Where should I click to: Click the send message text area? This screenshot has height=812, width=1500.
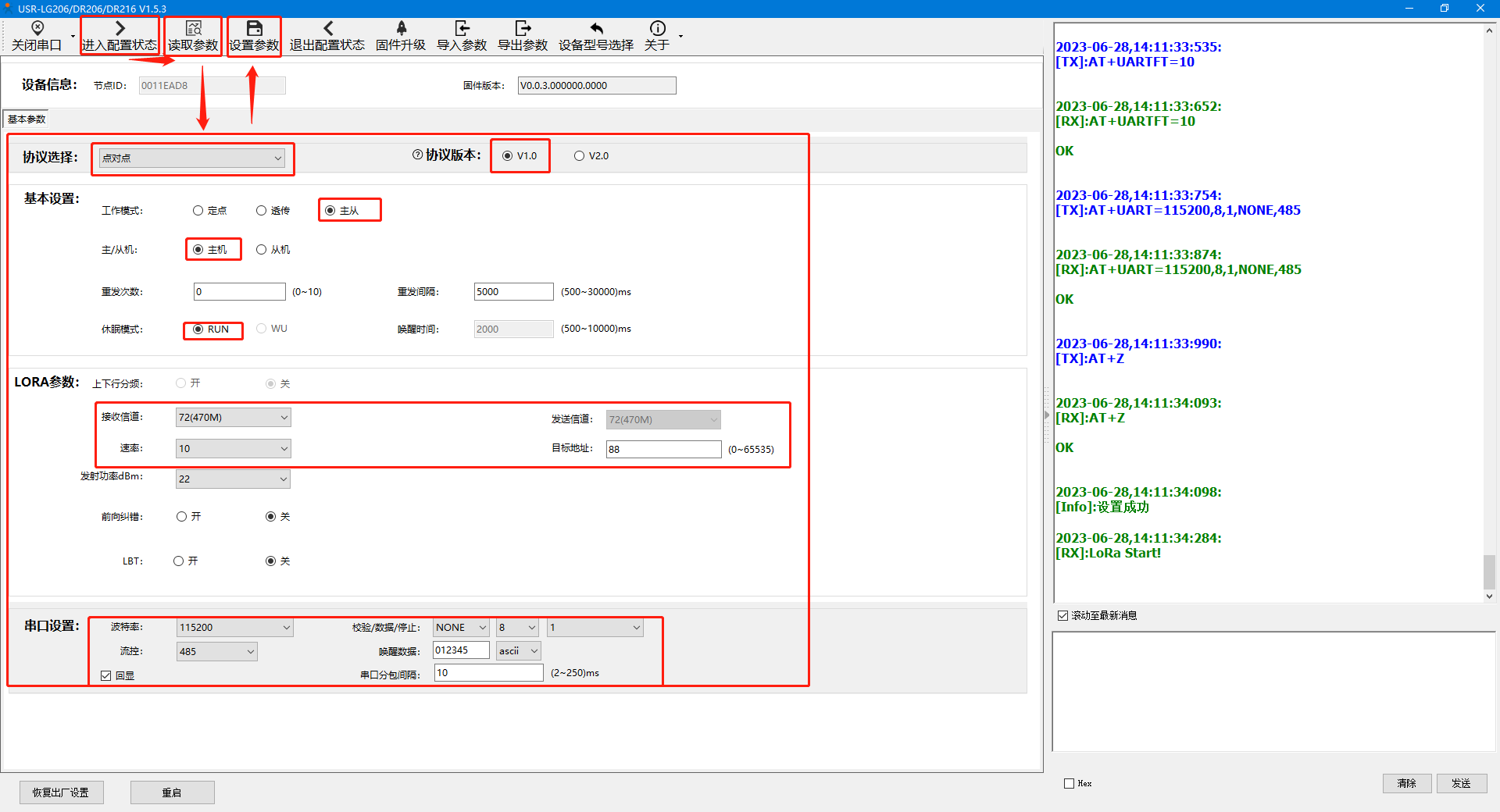click(x=1273, y=691)
